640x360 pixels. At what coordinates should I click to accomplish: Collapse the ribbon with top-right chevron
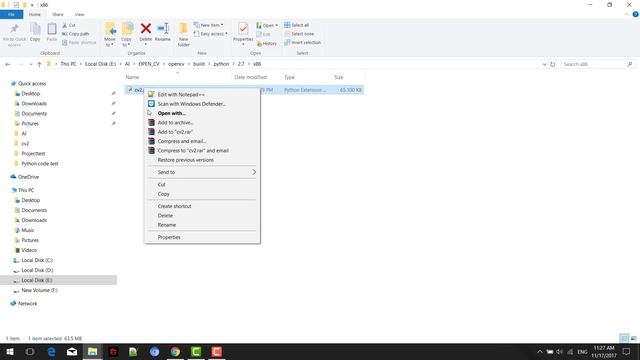(x=627, y=14)
